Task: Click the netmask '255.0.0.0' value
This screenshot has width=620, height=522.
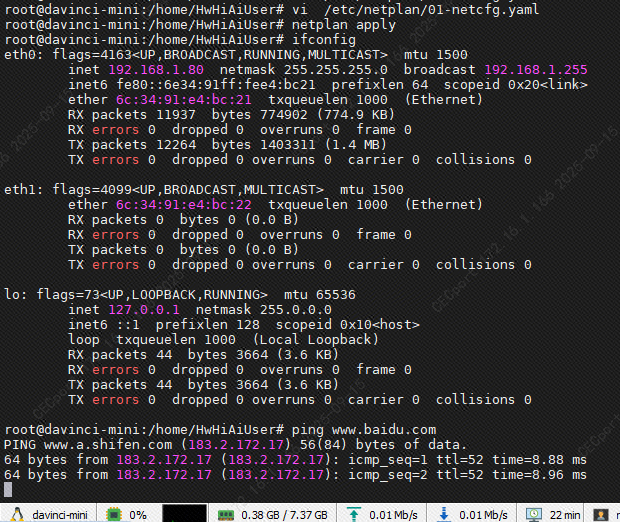Action: tap(296, 310)
